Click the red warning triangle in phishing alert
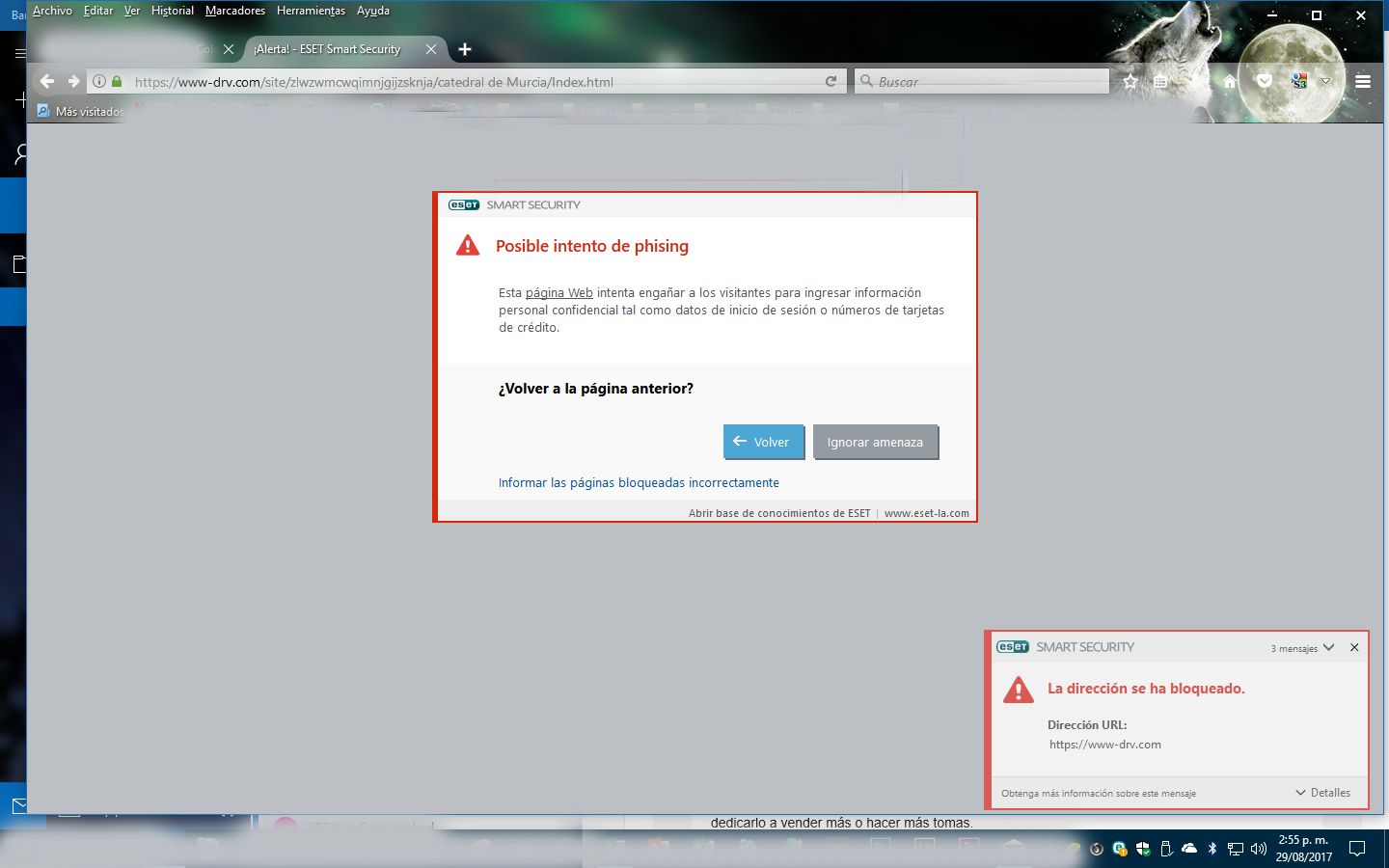The image size is (1389, 868). click(468, 245)
